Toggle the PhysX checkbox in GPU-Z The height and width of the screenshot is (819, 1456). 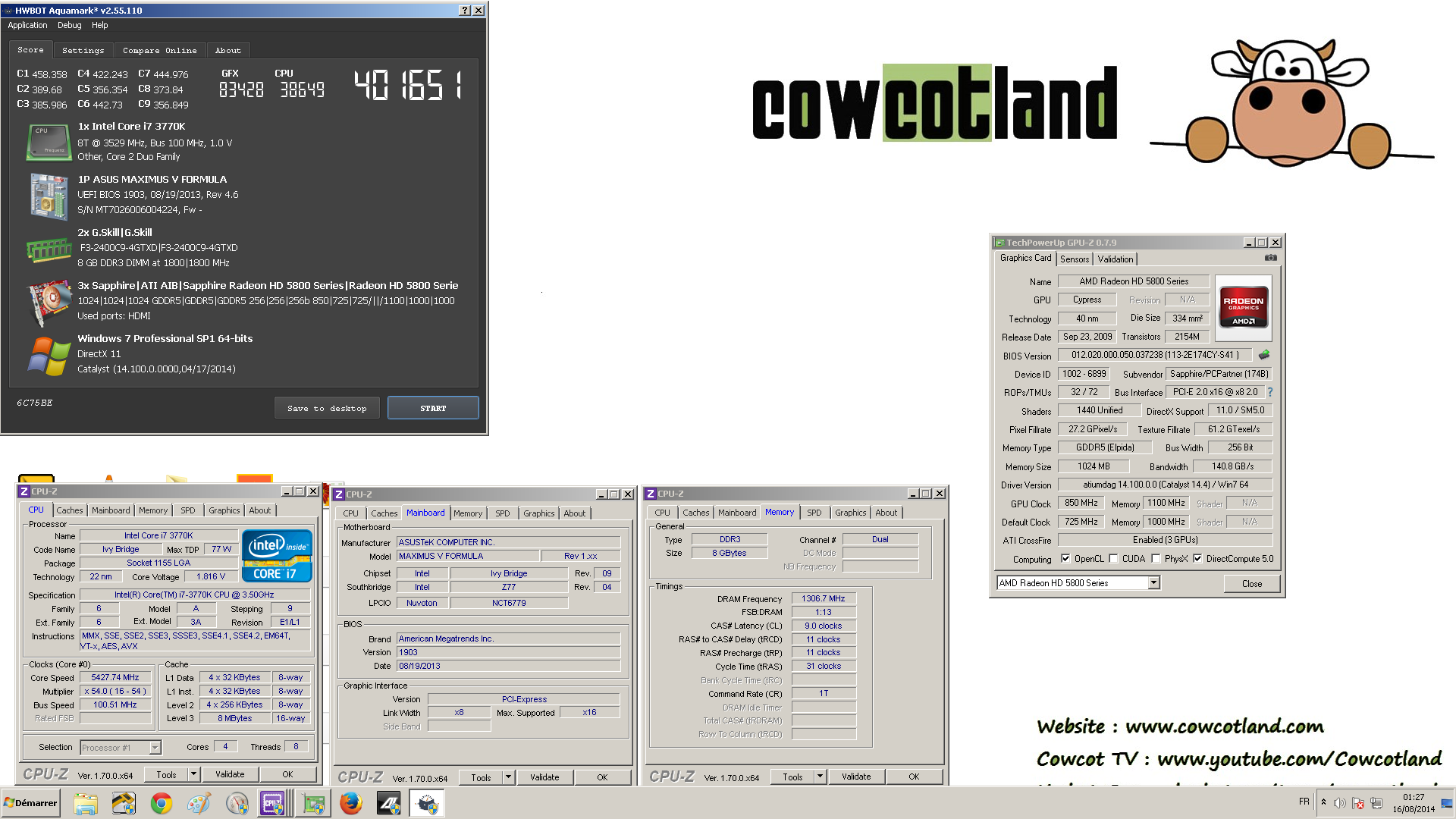pyautogui.click(x=1156, y=559)
